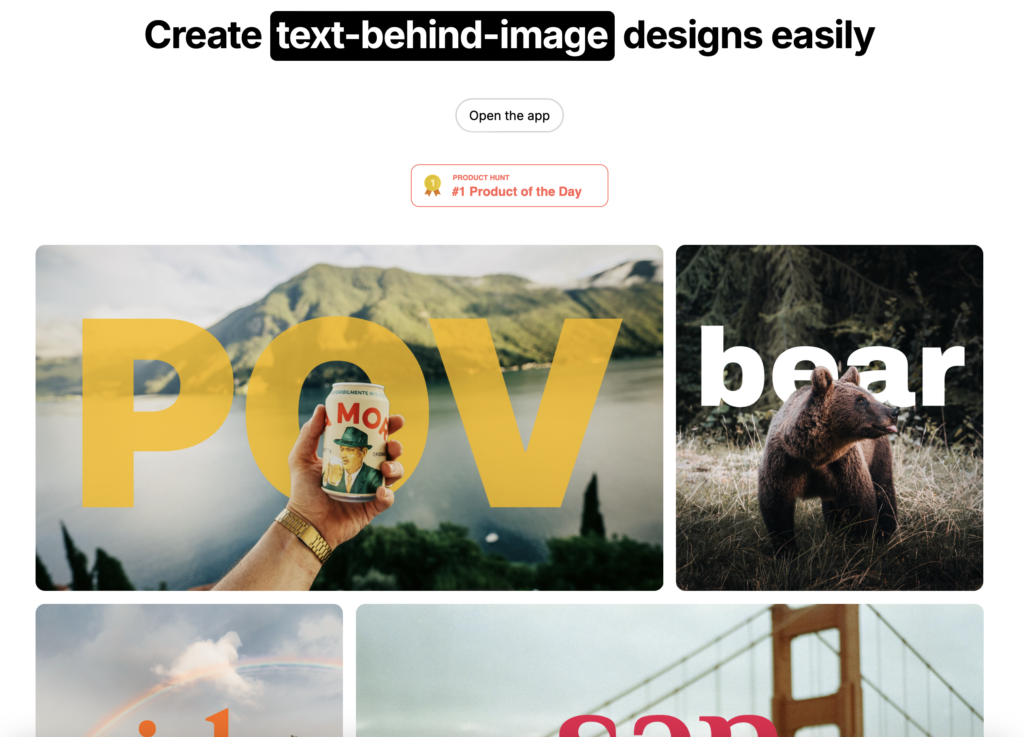This screenshot has width=1024, height=737.
Task: Click the orange lettering on the rainbow image
Action: (x=185, y=722)
